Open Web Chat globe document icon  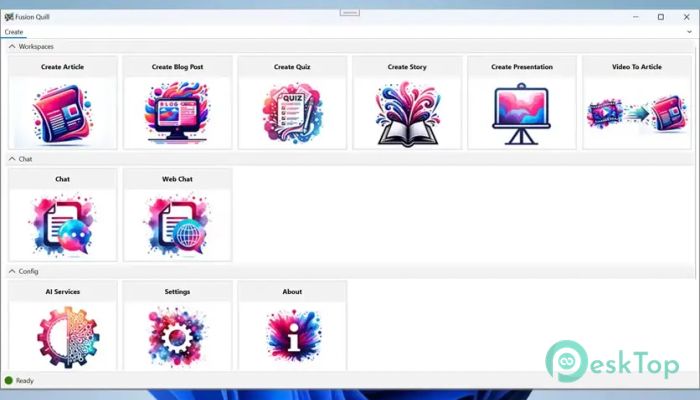coord(177,226)
